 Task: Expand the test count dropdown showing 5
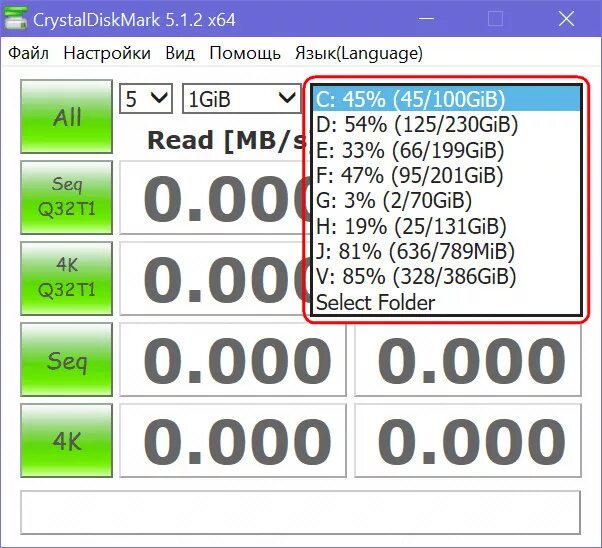(x=146, y=99)
